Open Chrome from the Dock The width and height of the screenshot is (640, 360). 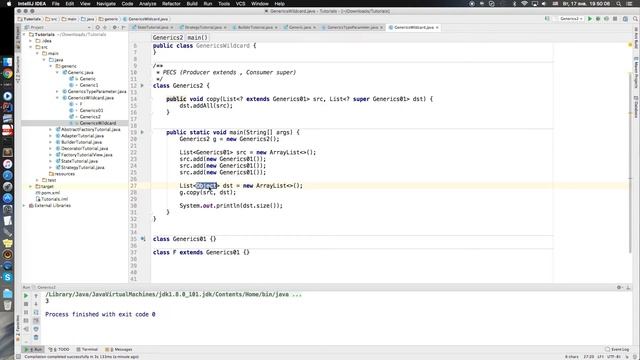tap(7, 74)
